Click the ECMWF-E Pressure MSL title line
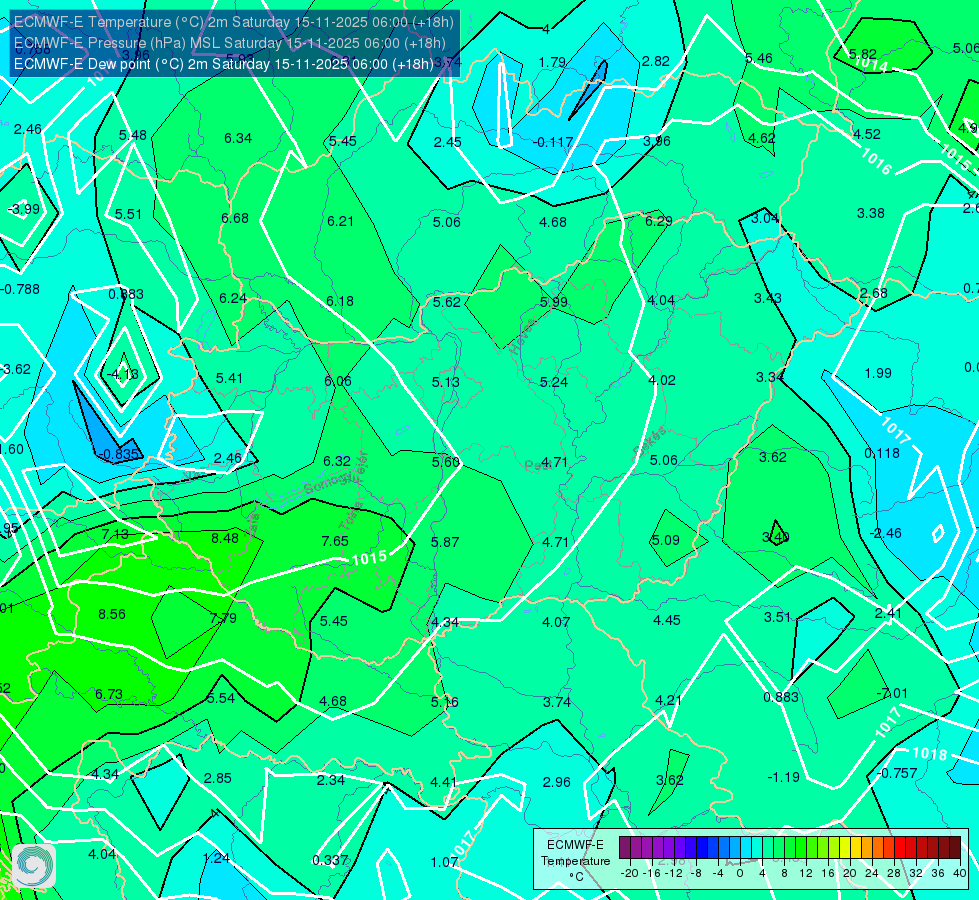979x900 pixels. point(230,43)
